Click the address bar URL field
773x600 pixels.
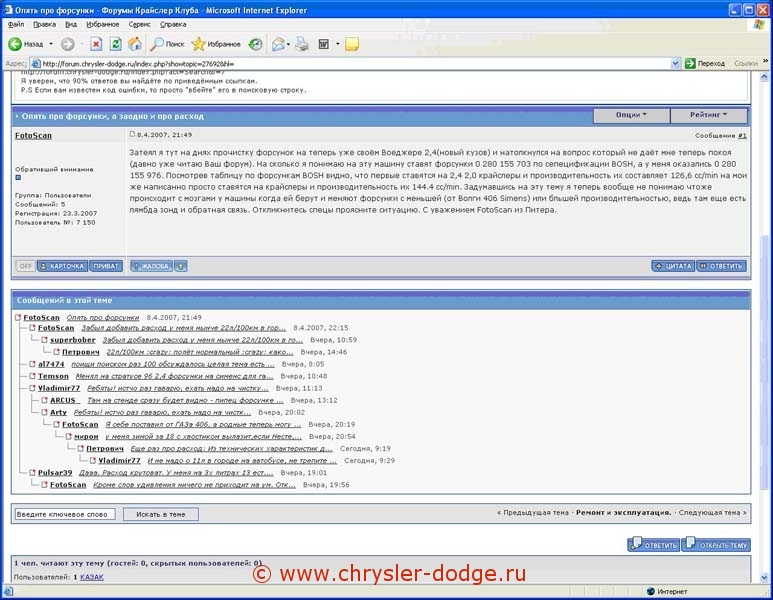(x=350, y=64)
